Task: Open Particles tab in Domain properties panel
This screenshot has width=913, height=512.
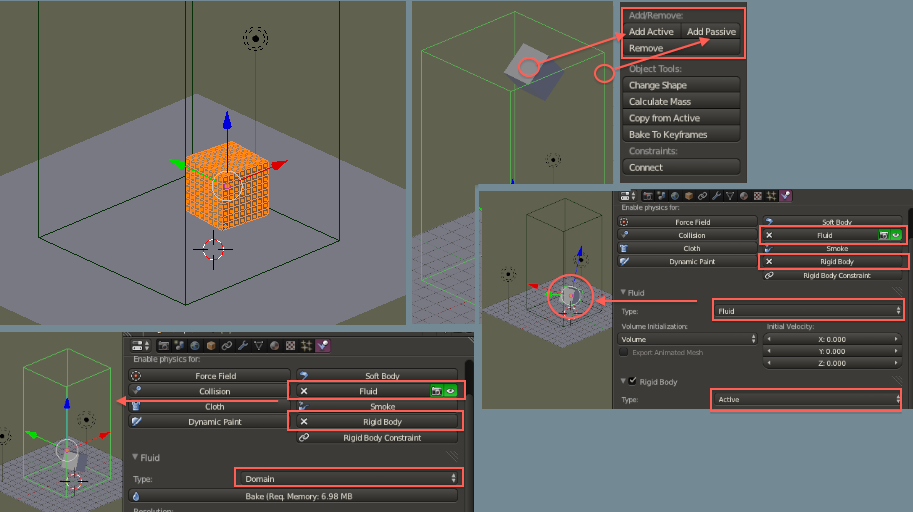Action: click(x=306, y=345)
